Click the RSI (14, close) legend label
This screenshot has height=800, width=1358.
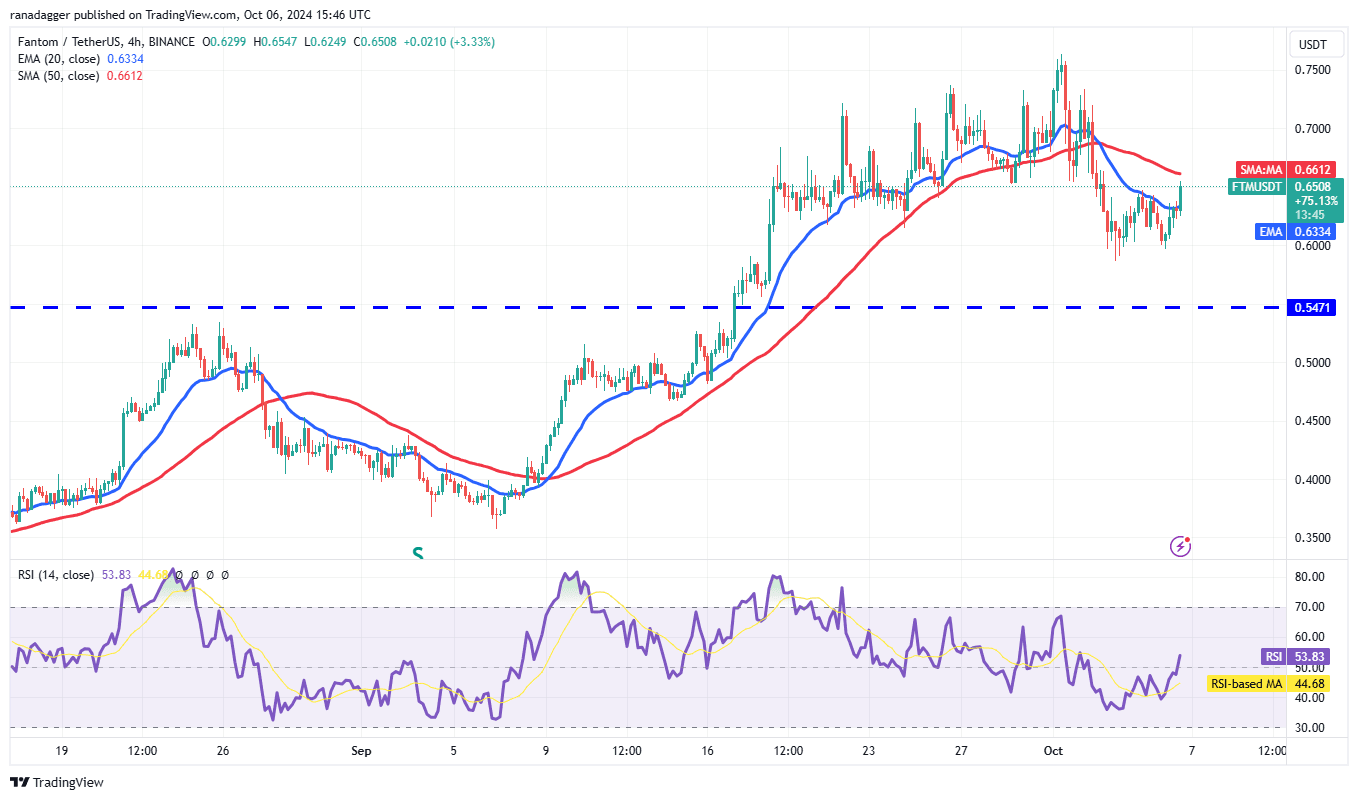[x=56, y=575]
